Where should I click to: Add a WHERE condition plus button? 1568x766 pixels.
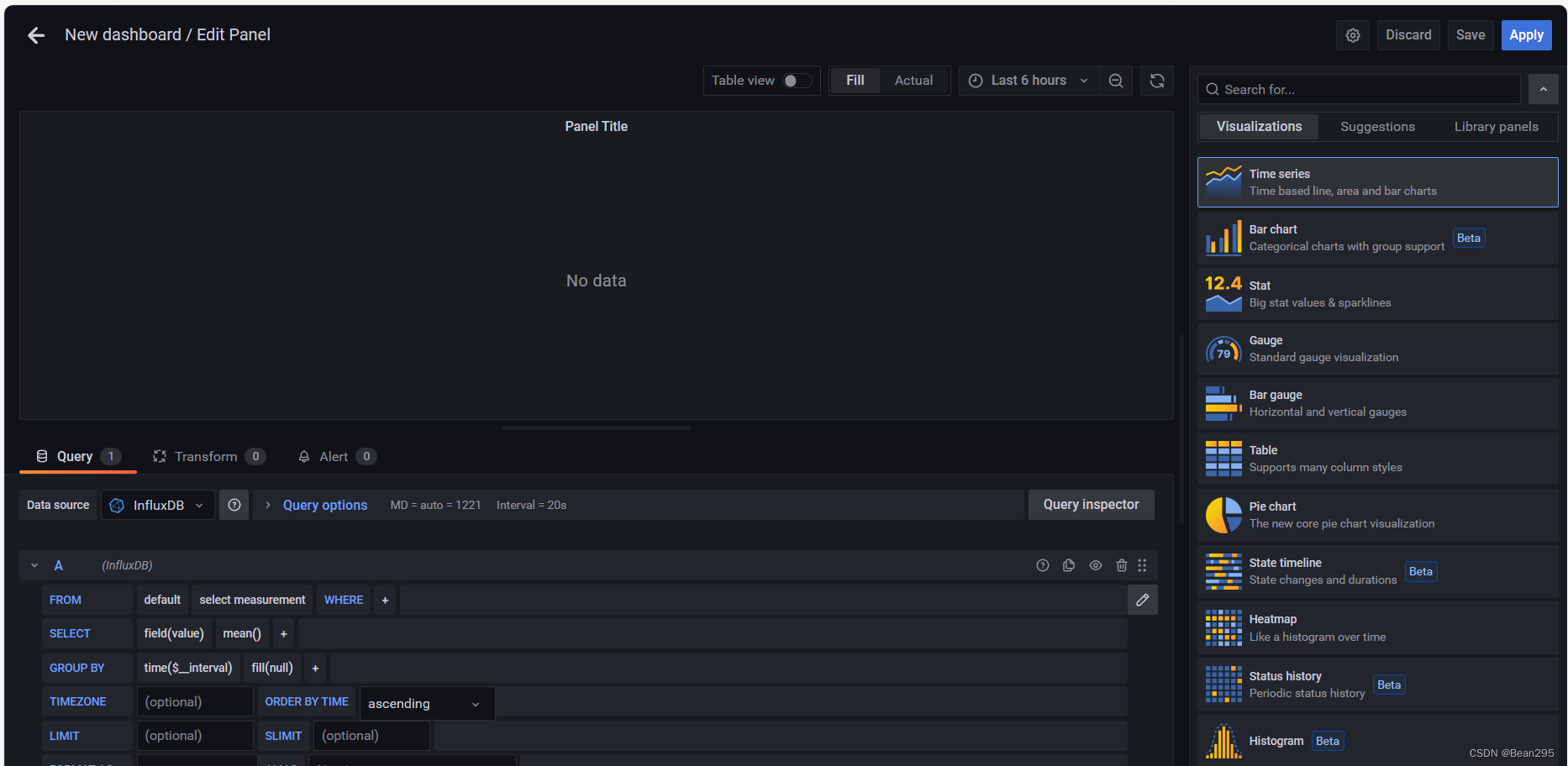tap(385, 600)
